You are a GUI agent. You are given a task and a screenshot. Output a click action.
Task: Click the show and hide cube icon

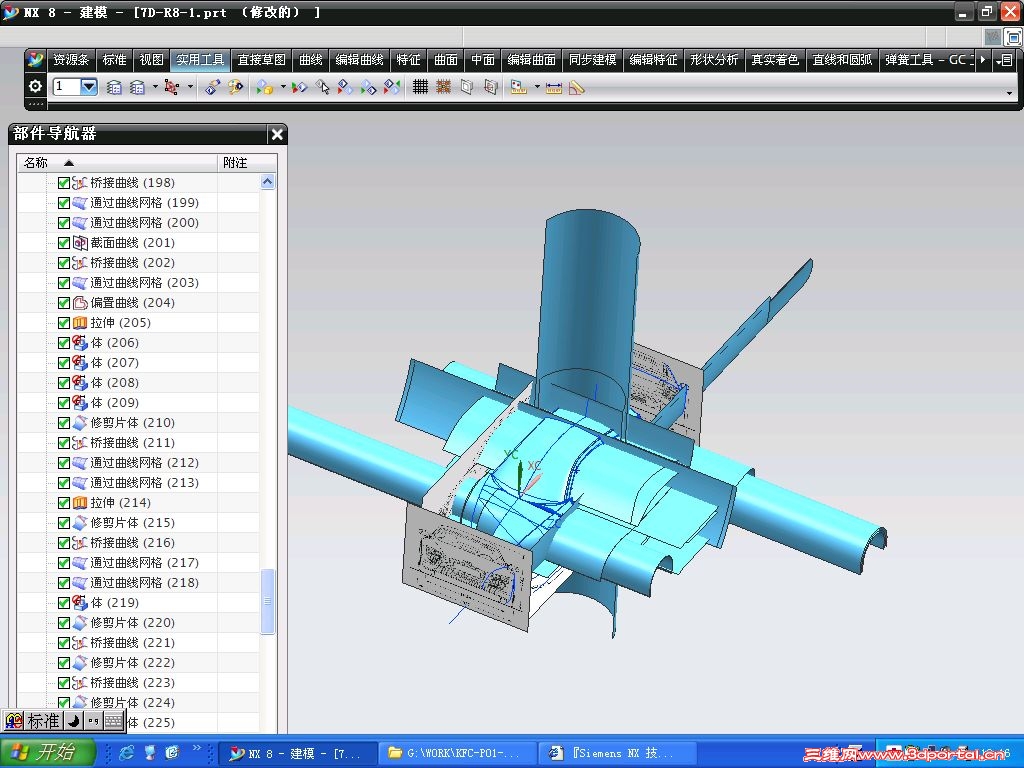(264, 87)
